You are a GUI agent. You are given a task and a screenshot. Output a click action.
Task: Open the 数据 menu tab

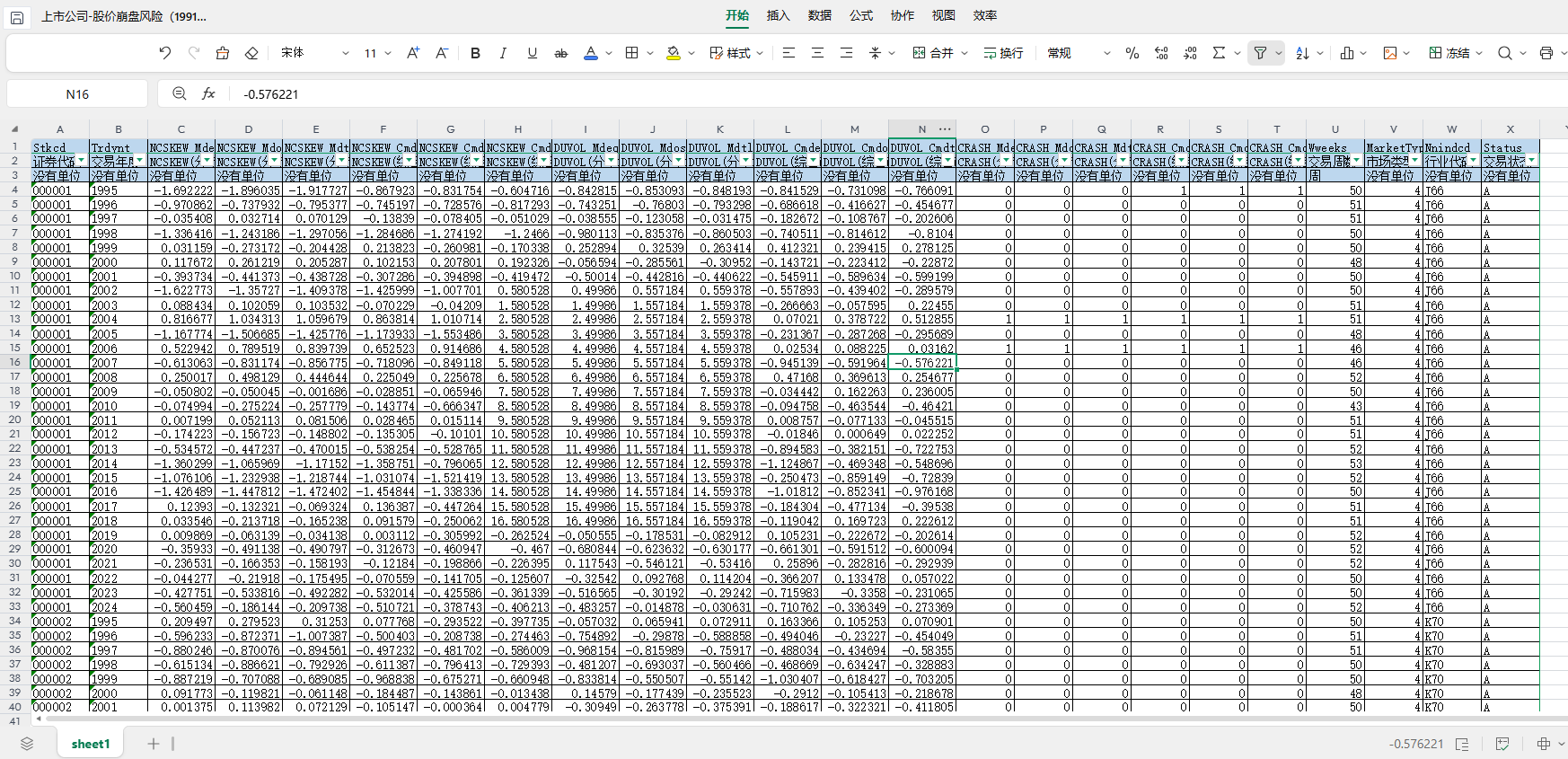tap(819, 15)
